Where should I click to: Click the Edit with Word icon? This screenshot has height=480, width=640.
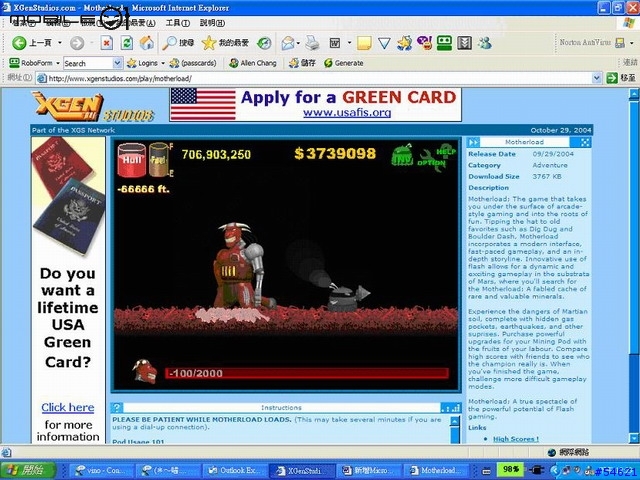click(335, 43)
